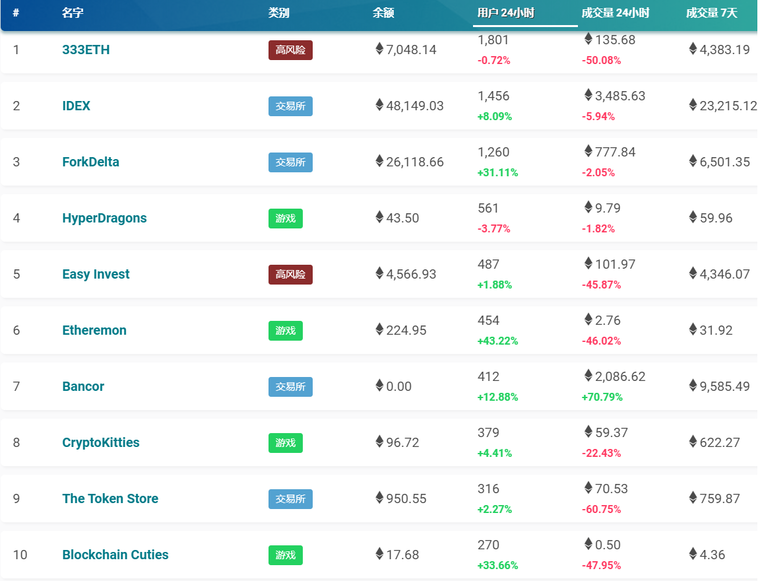The image size is (760, 581).
Task: Select the -50.08% volume change value
Action: pyautogui.click(x=602, y=61)
